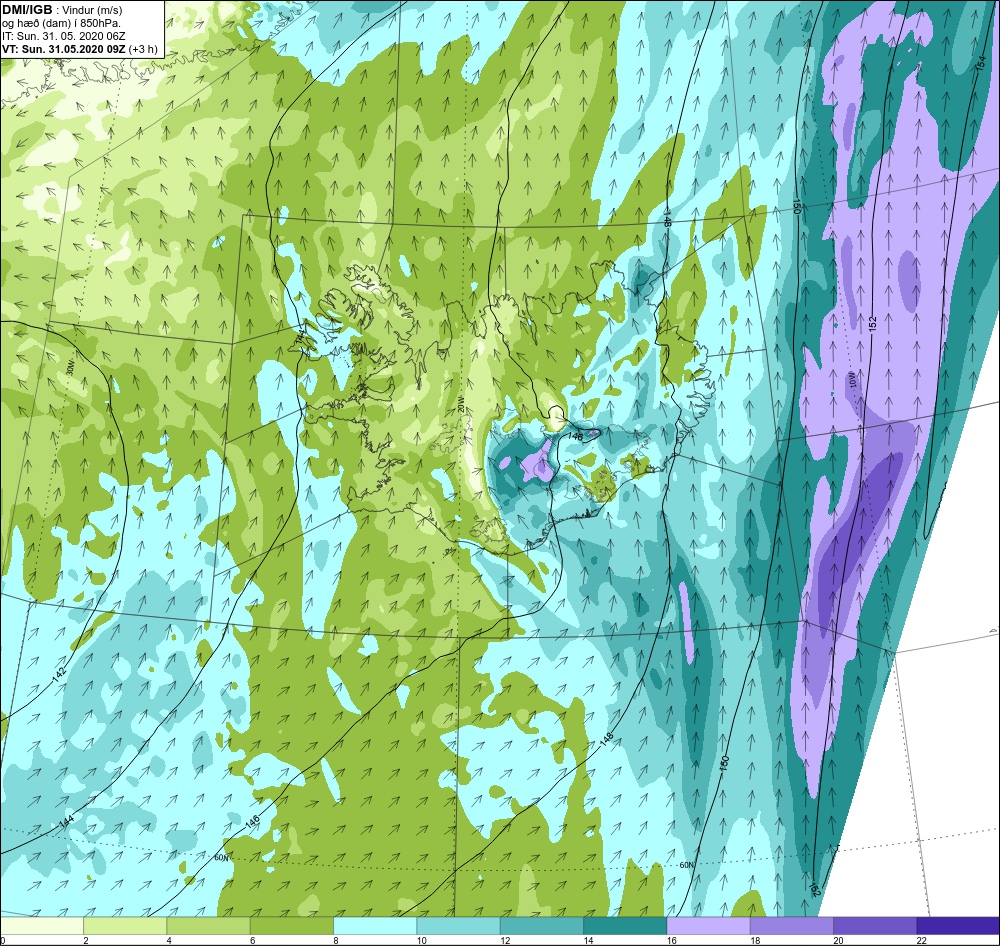This screenshot has width=1000, height=946.
Task: Select the 20W longitude label over Iceland
Action: pyautogui.click(x=458, y=406)
